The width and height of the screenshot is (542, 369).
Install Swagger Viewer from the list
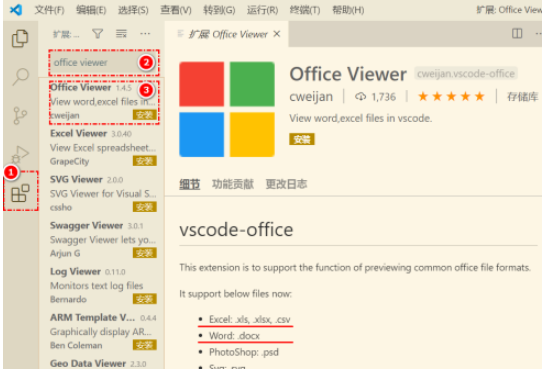point(144,253)
